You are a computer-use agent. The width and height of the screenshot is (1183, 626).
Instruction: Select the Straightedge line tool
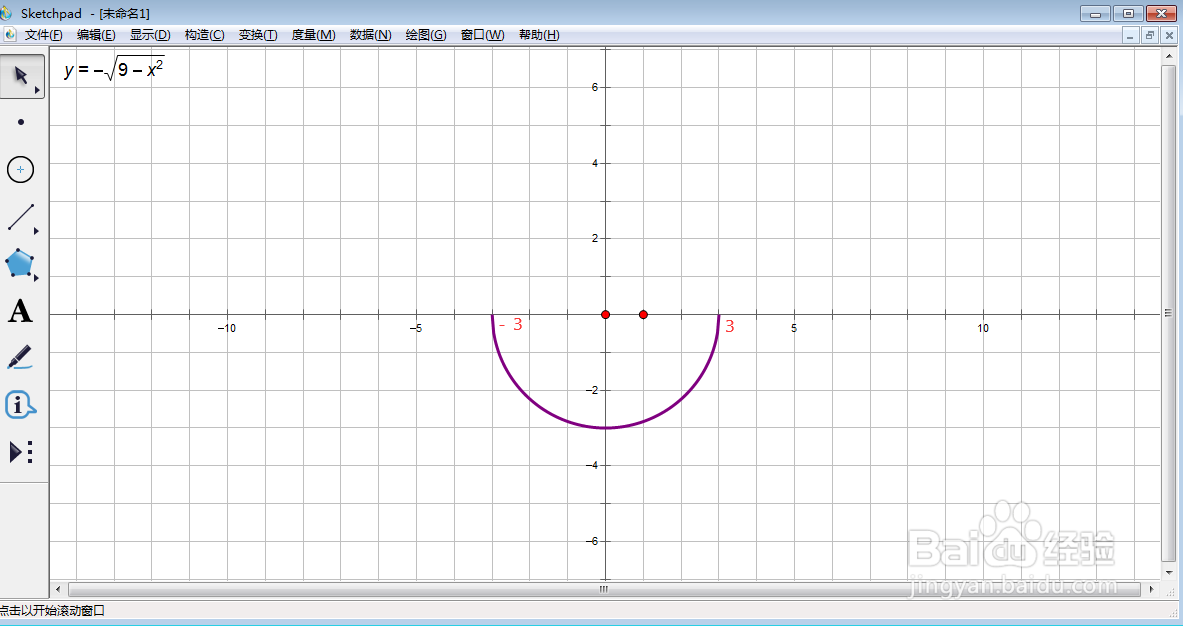tap(20, 217)
